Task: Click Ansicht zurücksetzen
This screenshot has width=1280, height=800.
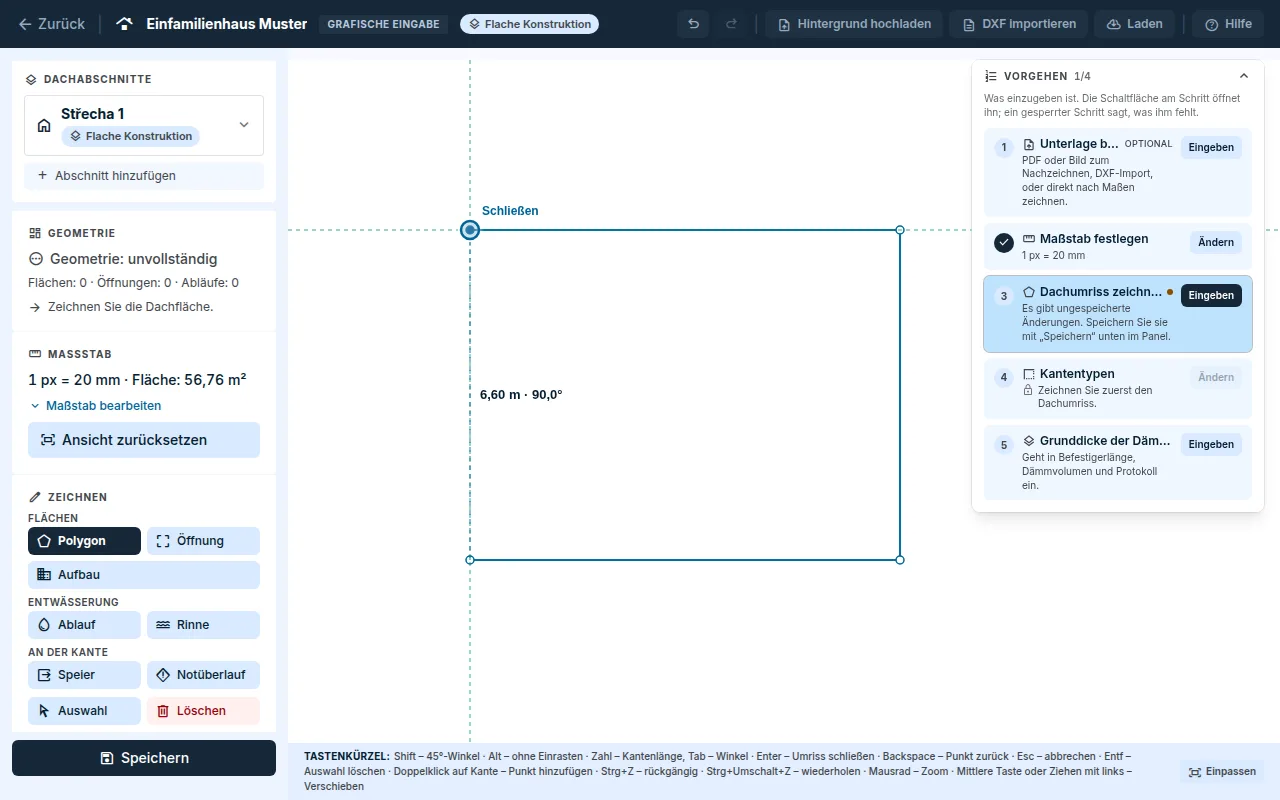Action: pyautogui.click(x=144, y=440)
